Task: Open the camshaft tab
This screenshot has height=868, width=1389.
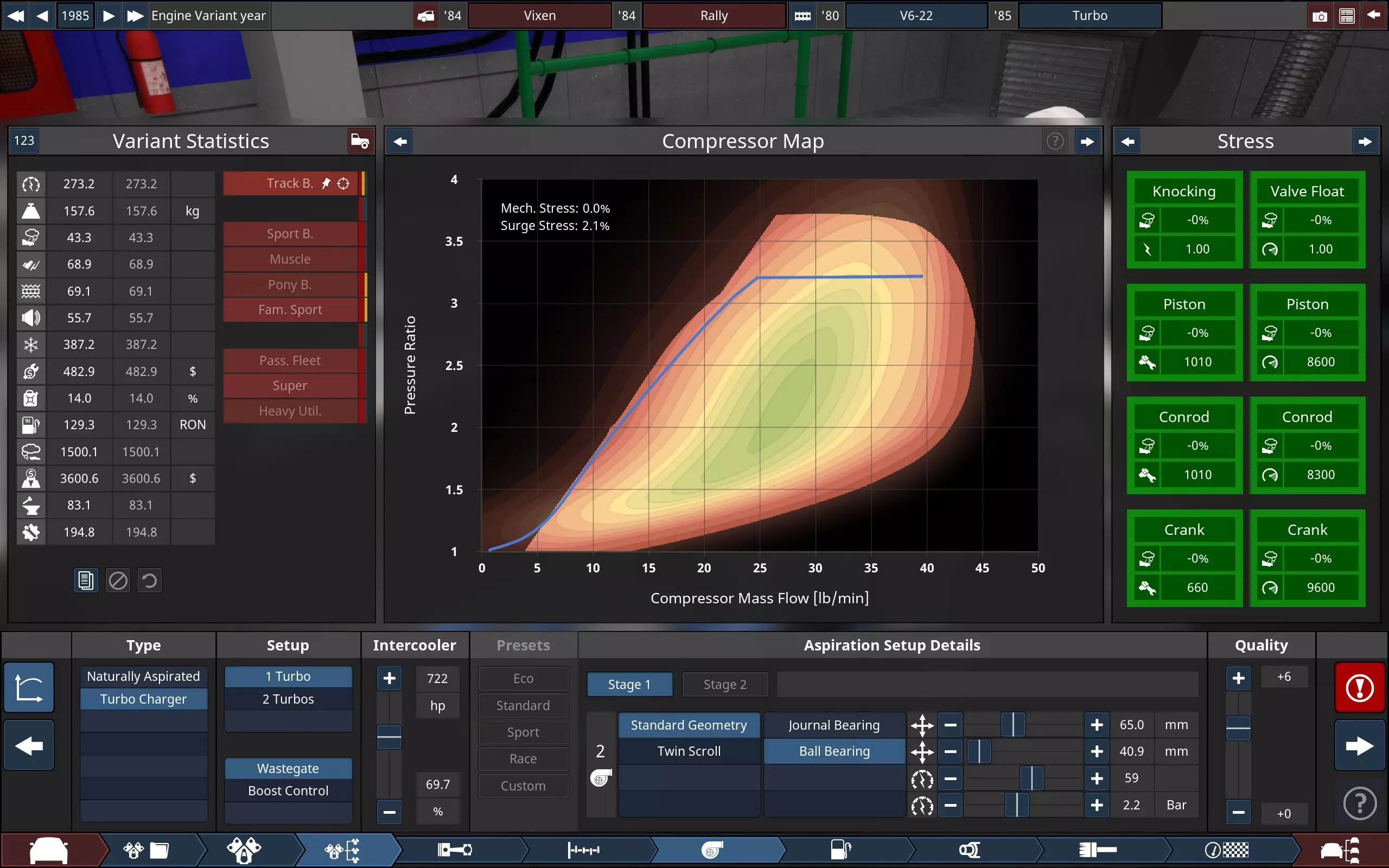Action: [x=583, y=850]
